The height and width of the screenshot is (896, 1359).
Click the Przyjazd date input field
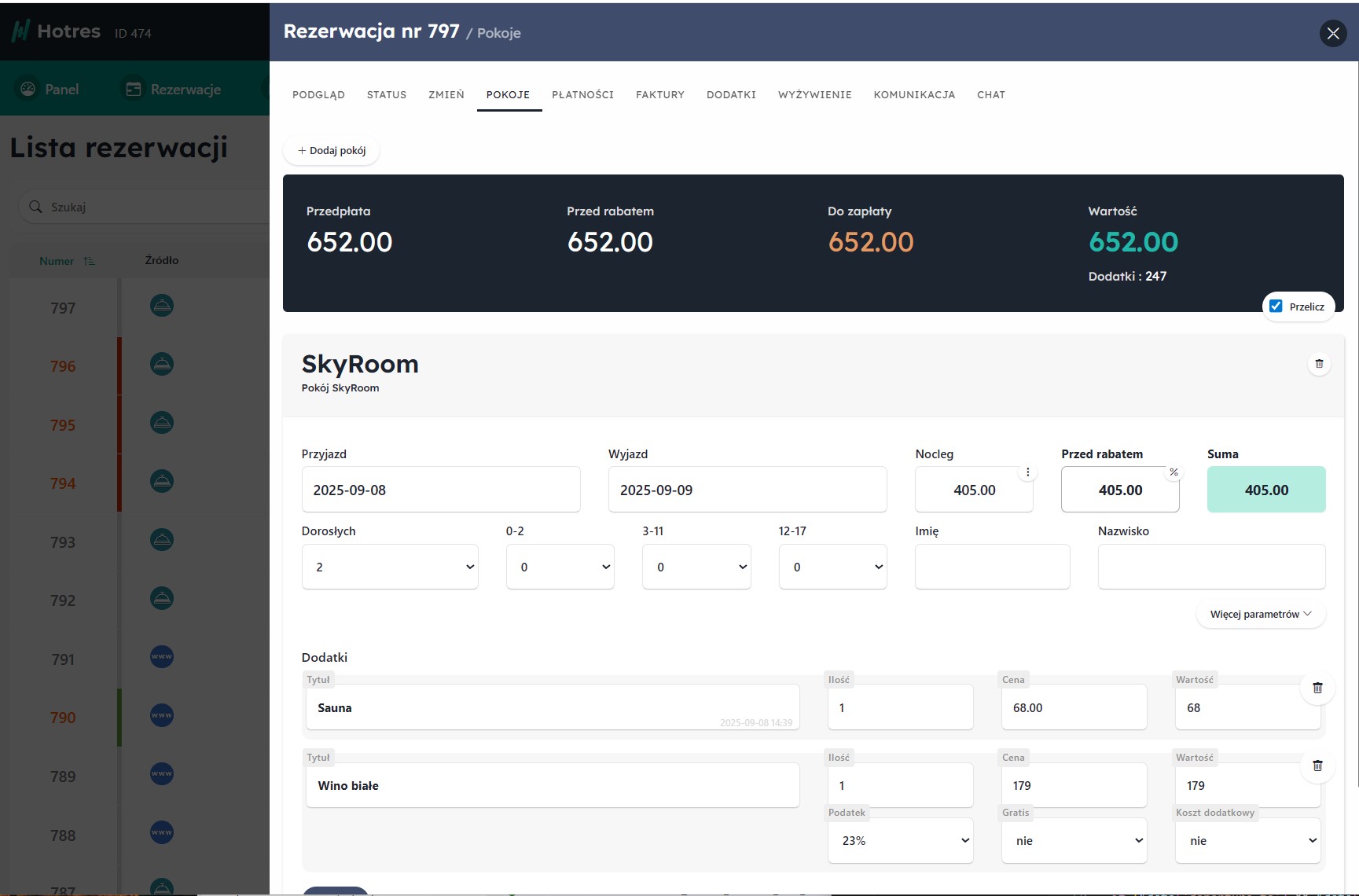[x=440, y=490]
